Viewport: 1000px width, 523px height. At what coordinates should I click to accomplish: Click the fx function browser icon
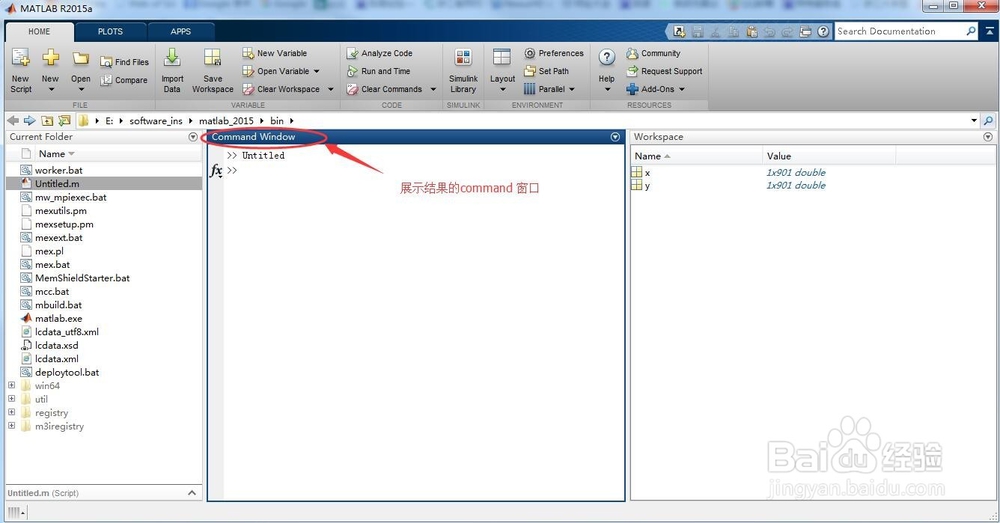(x=216, y=170)
